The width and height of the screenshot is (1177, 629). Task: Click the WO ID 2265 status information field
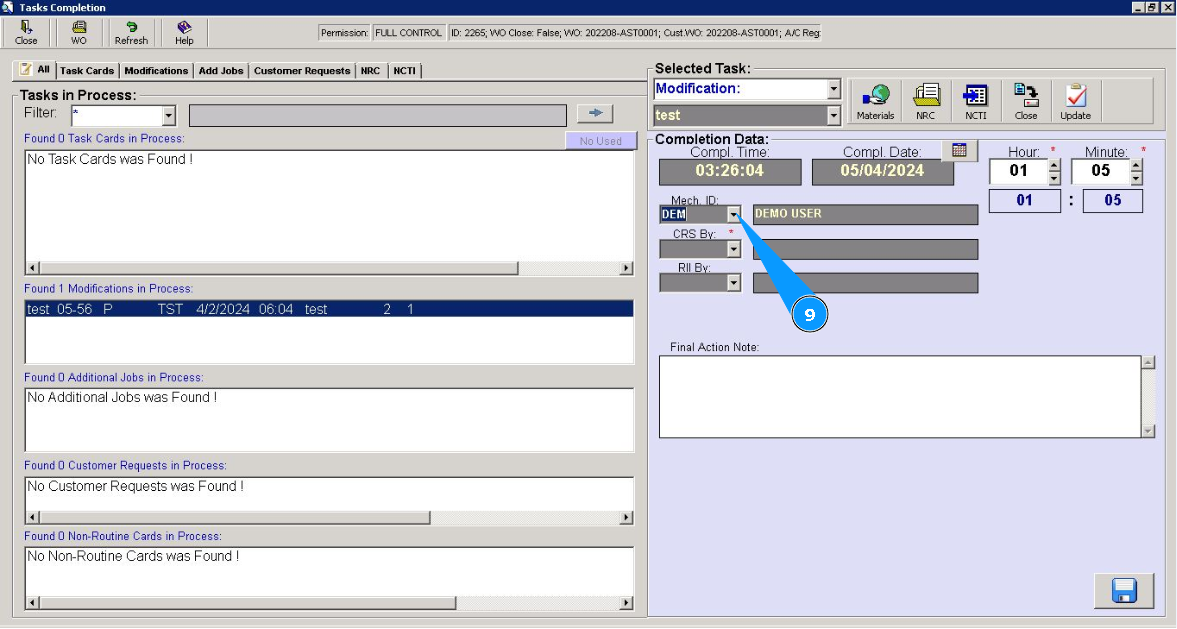[x=635, y=33]
